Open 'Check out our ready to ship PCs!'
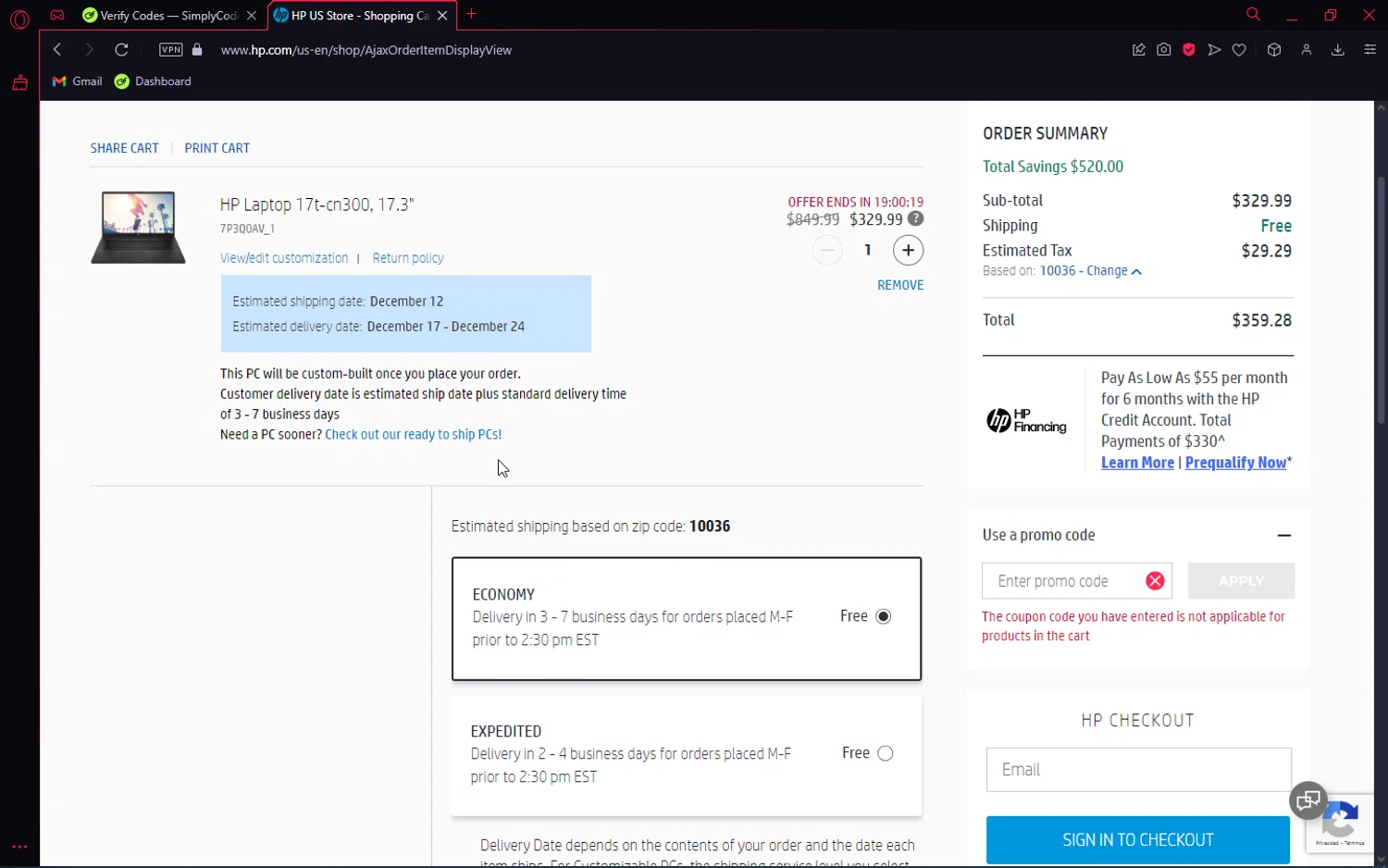Viewport: 1388px width, 868px height. point(414,434)
